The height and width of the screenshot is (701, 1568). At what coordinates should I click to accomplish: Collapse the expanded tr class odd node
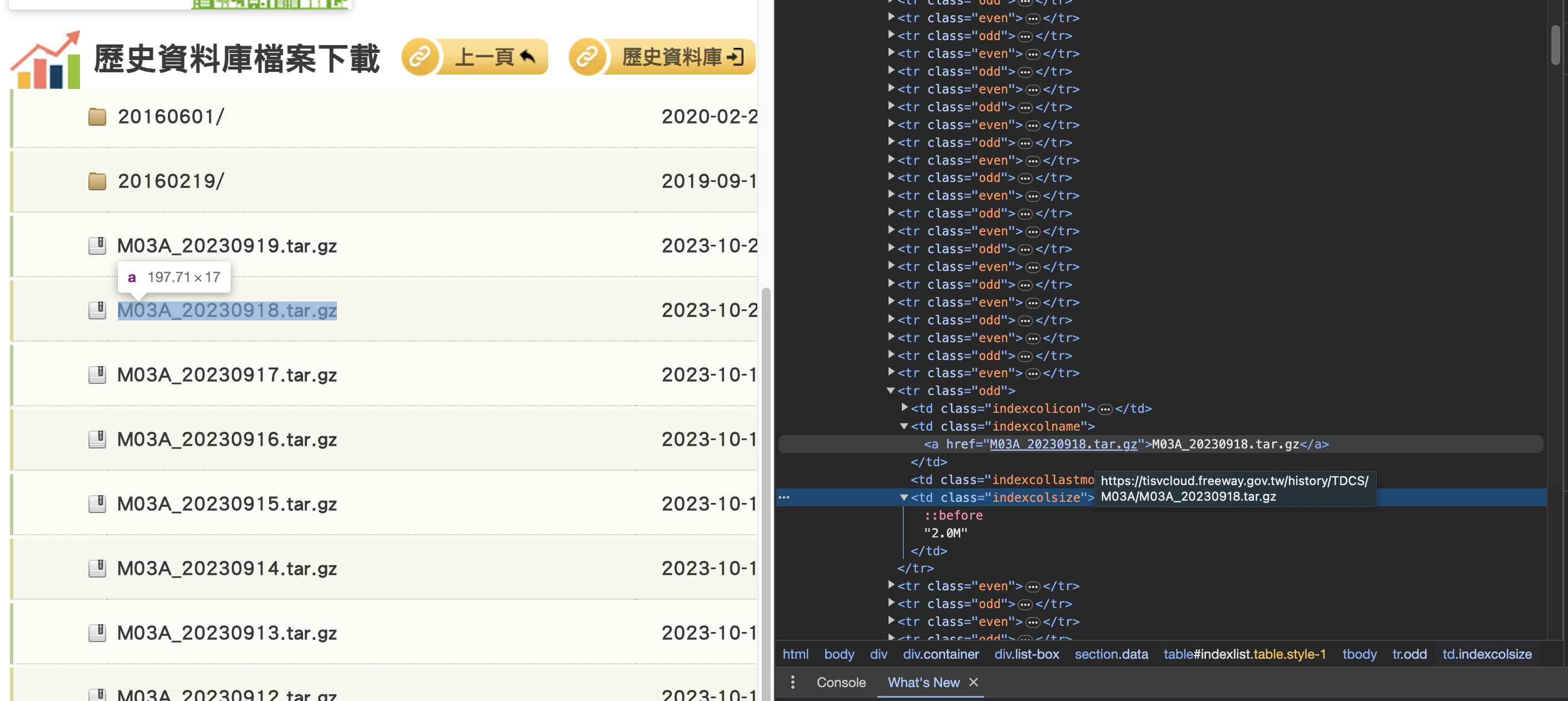[x=891, y=391]
